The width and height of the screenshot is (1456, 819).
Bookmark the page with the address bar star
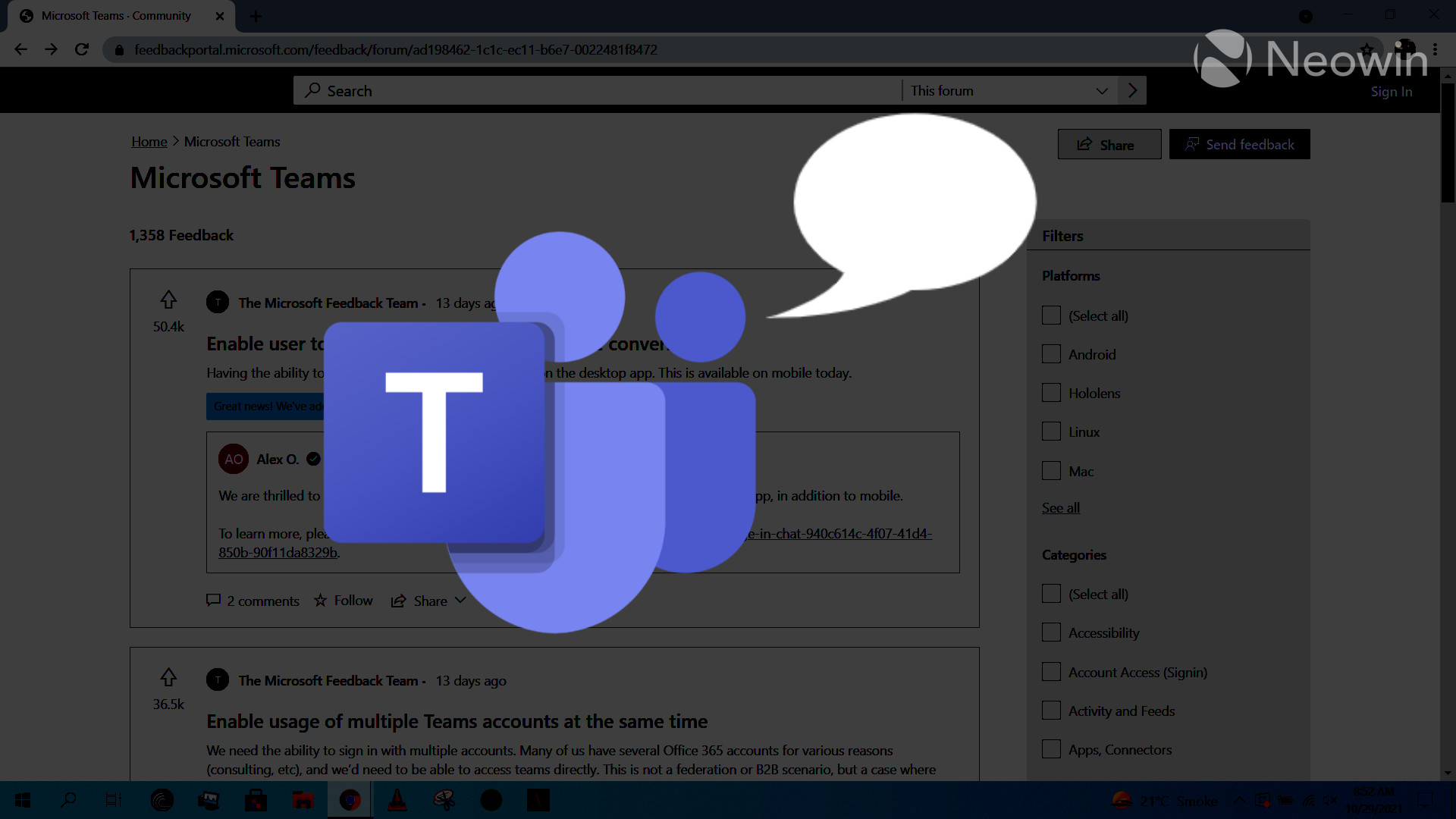click(1367, 49)
